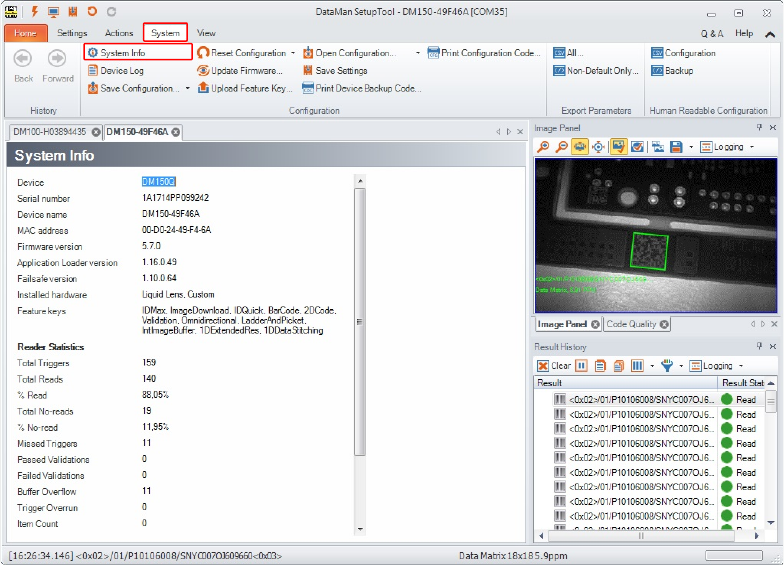Open the Reset Configuration dropdown arrow
Screen dimensions: 784x565
click(x=292, y=53)
